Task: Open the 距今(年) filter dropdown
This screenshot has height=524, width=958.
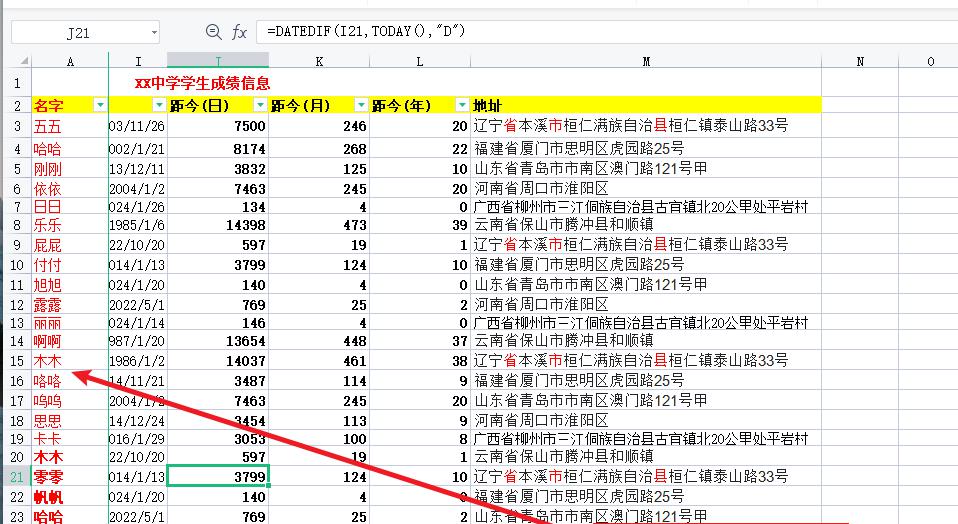Action: pyautogui.click(x=462, y=105)
